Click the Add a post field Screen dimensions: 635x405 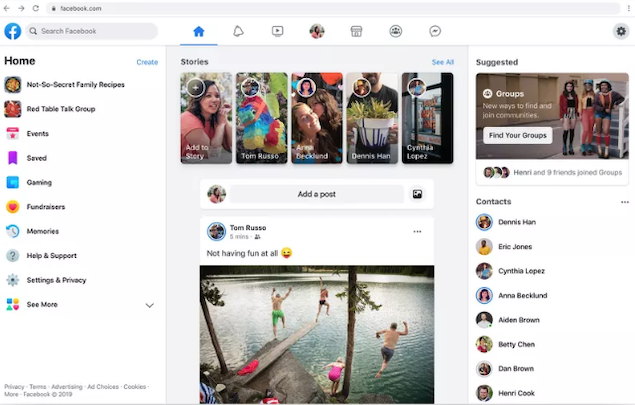(317, 194)
